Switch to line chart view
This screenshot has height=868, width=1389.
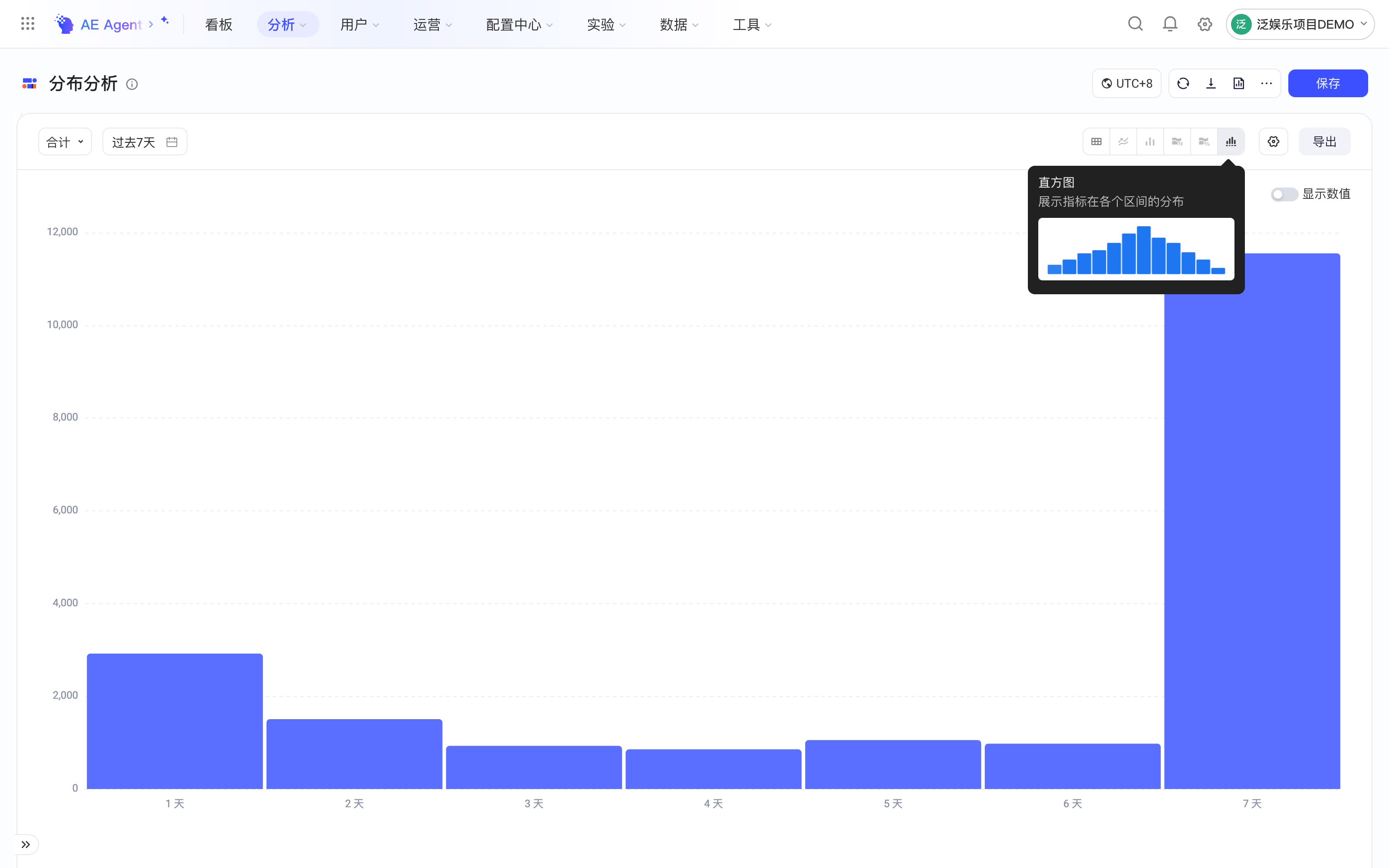pyautogui.click(x=1123, y=142)
